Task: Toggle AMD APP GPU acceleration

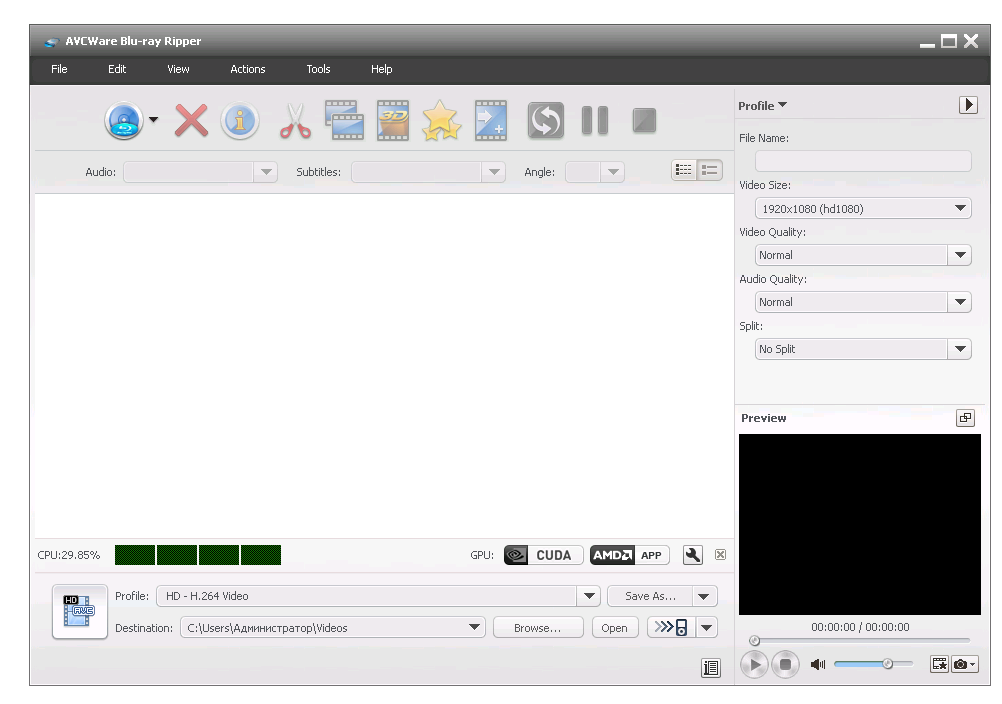Action: click(629, 555)
